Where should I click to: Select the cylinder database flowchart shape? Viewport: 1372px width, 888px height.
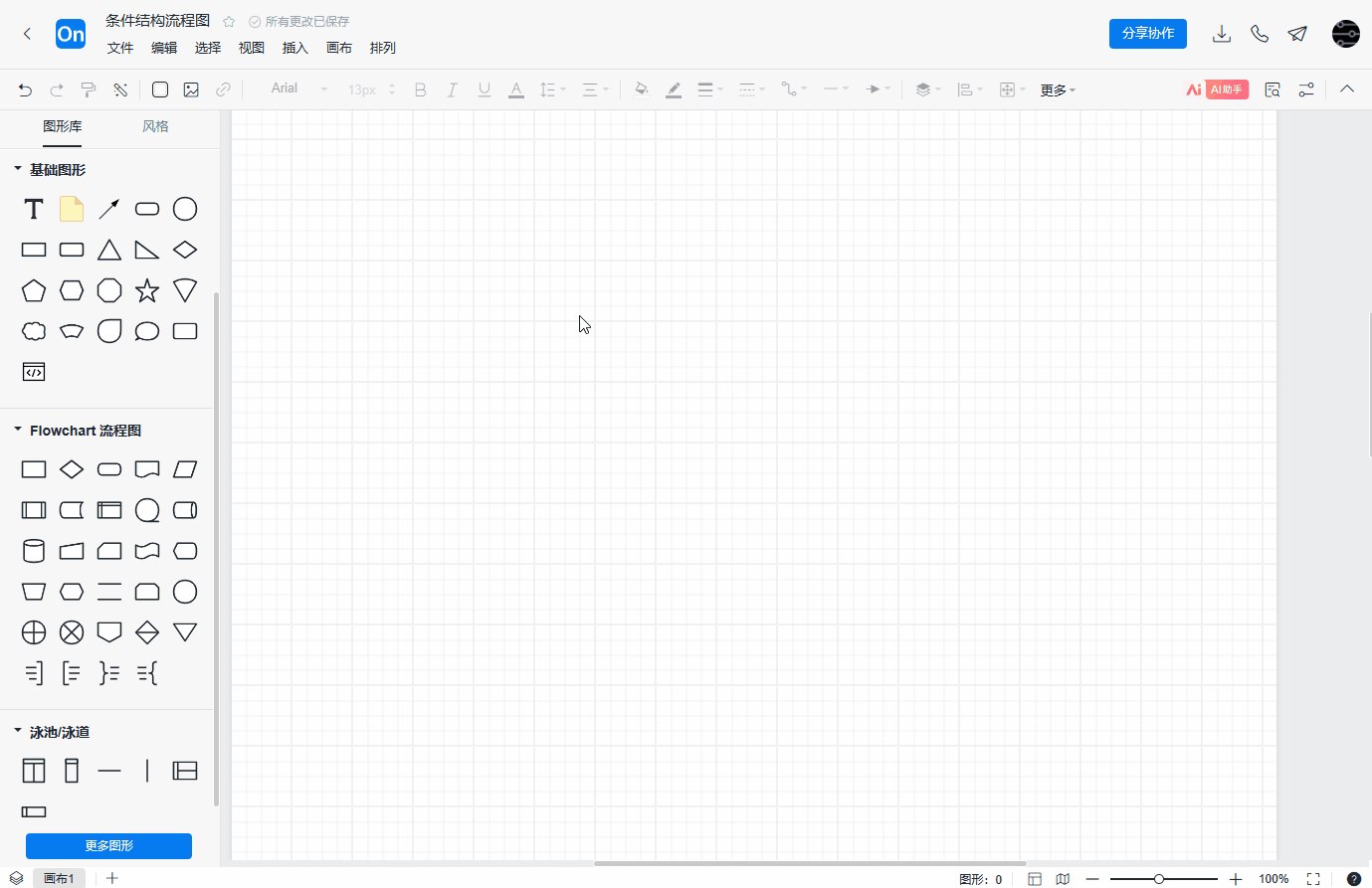point(34,551)
